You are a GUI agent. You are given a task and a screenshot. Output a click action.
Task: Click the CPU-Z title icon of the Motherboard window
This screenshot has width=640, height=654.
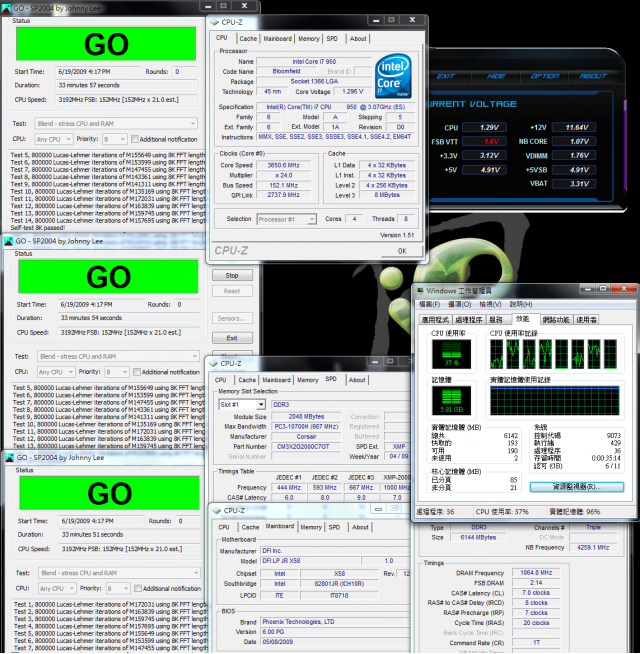pos(217,511)
